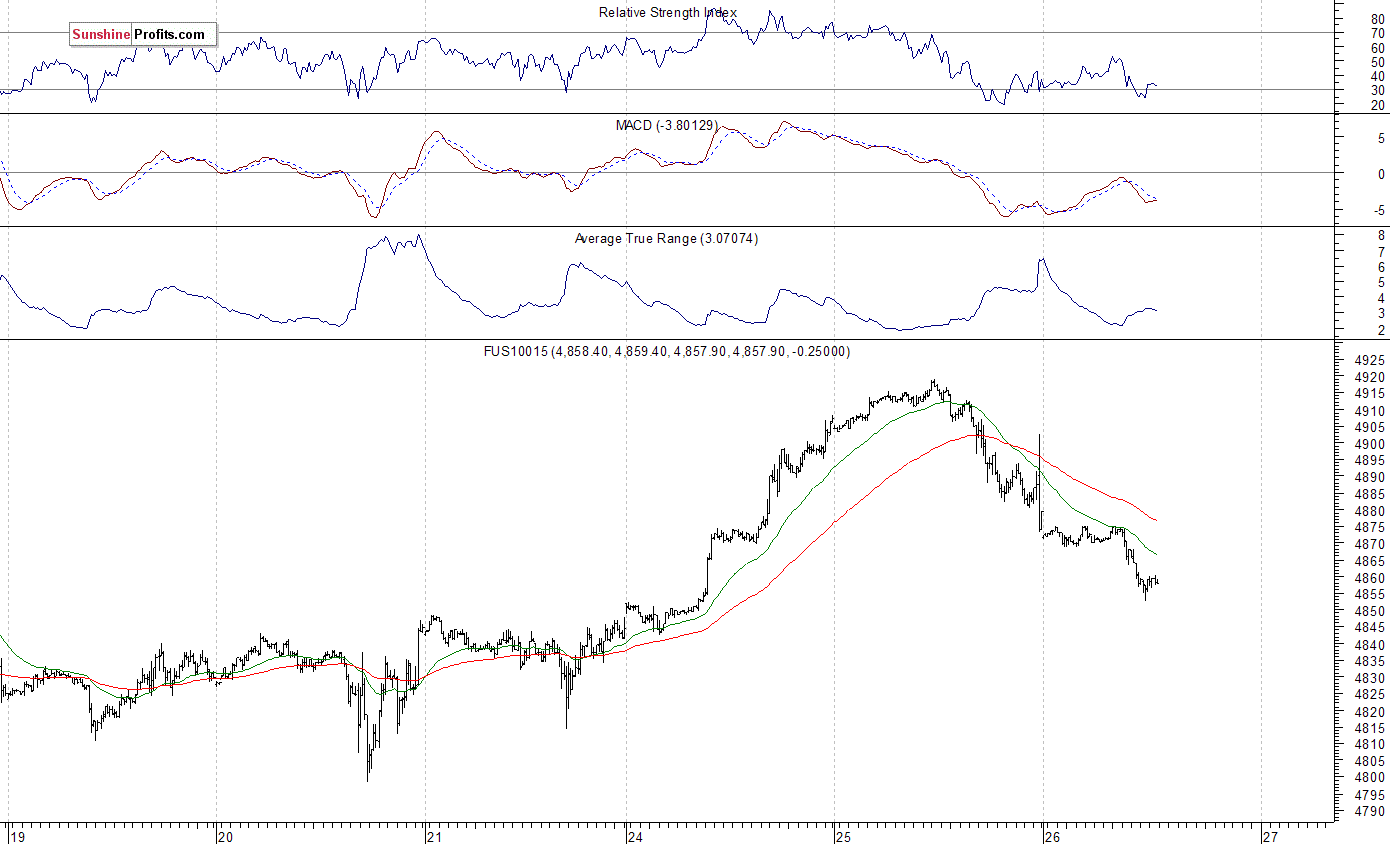Click the MACD axis value -5

click(x=1378, y=210)
